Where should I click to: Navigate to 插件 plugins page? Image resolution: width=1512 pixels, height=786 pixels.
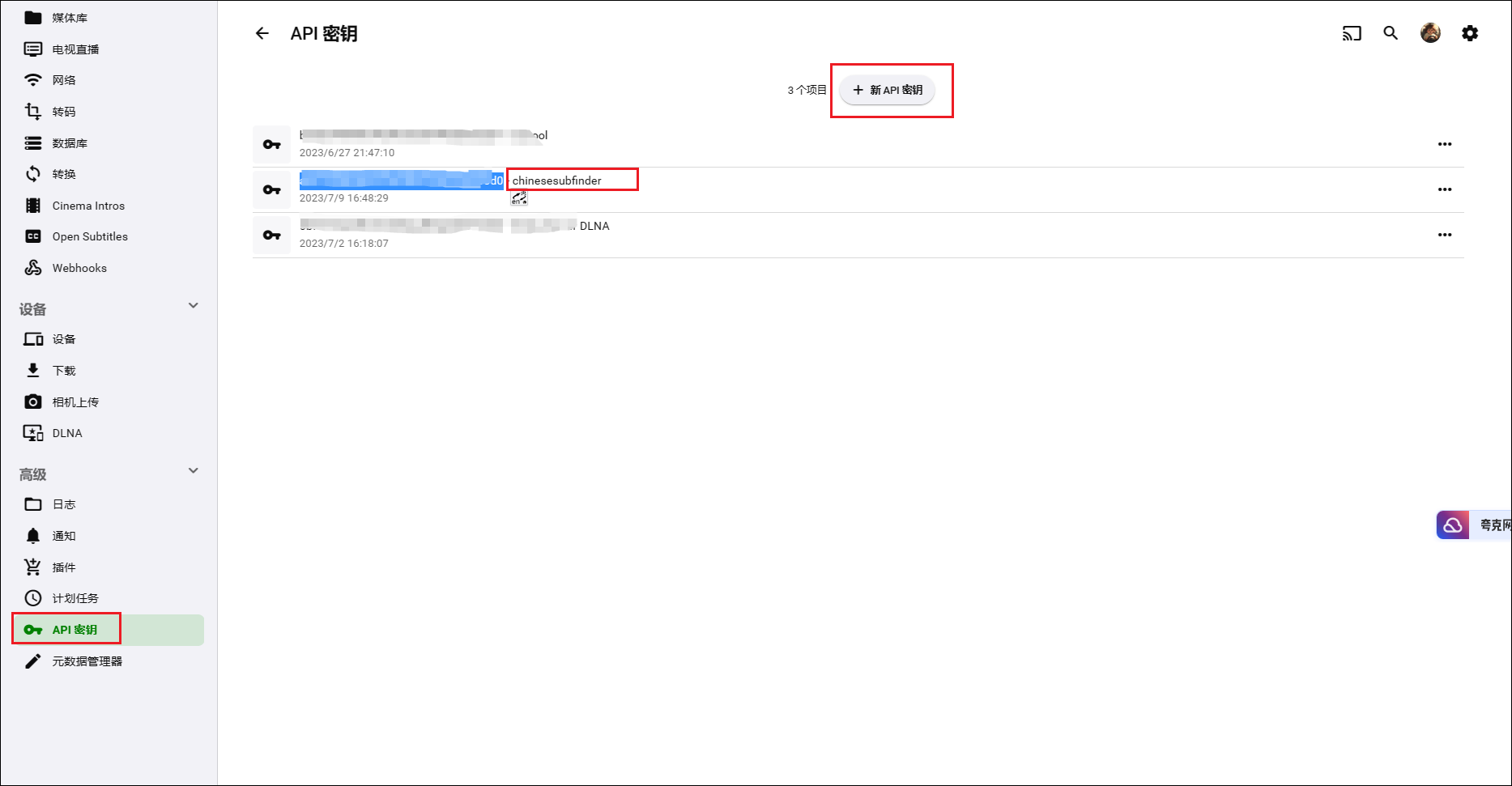64,567
